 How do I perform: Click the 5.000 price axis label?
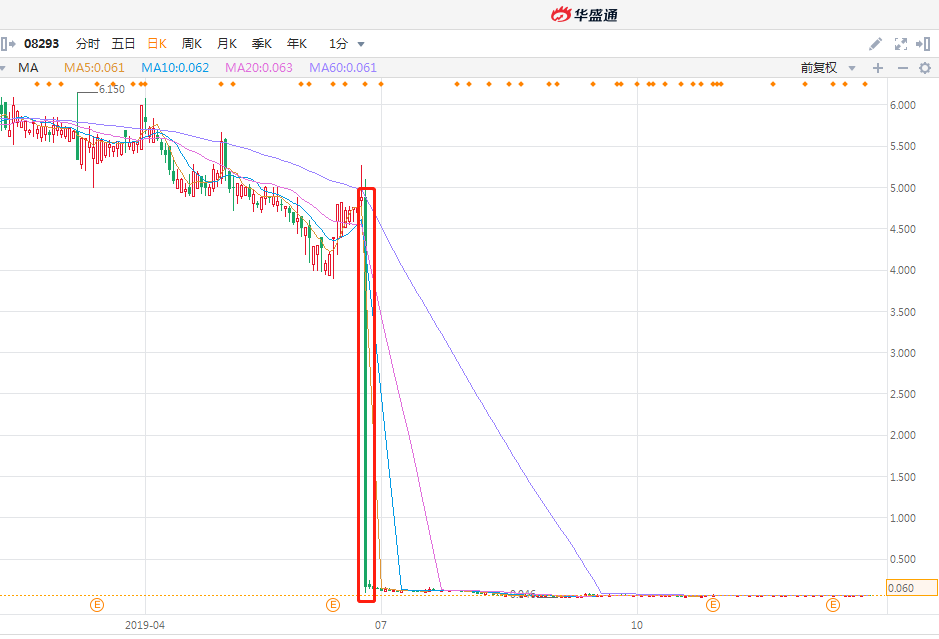902,188
